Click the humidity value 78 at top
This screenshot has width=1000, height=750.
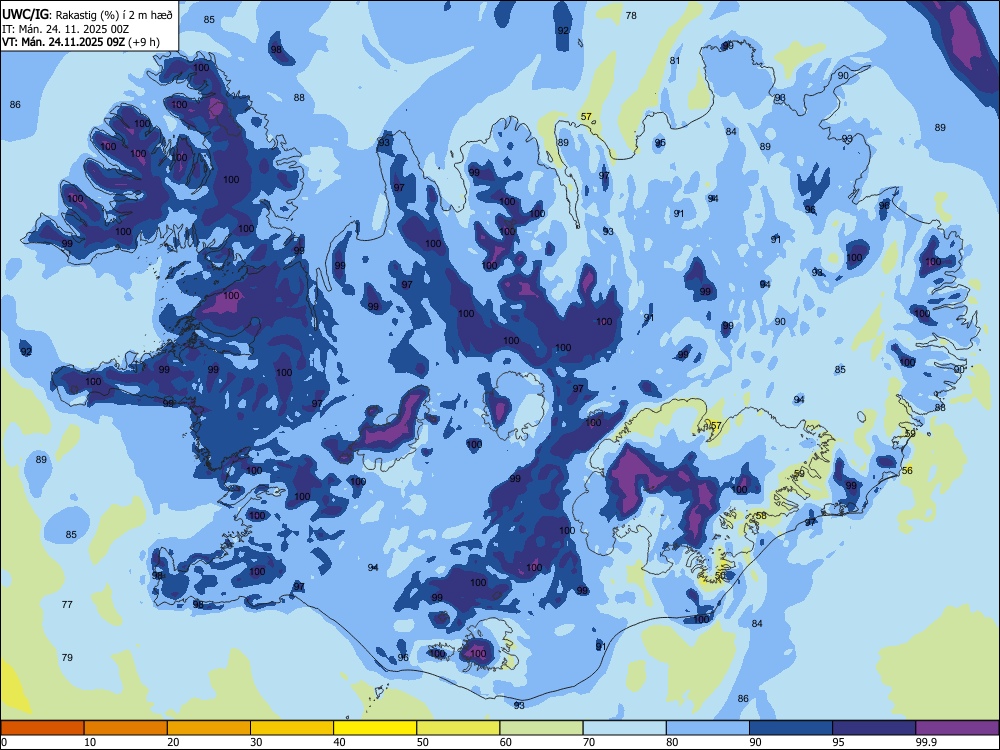tap(631, 15)
